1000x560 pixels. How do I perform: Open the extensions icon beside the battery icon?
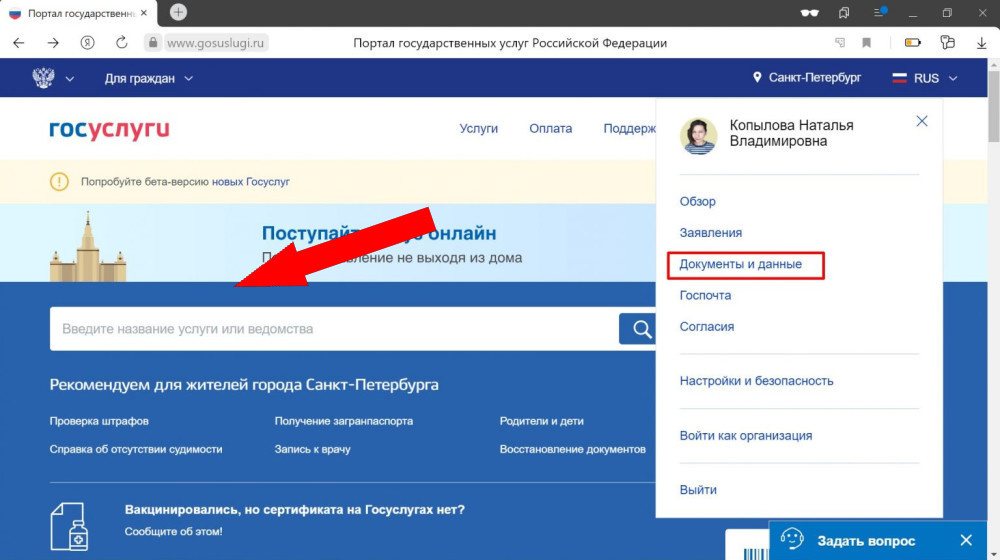click(x=947, y=43)
